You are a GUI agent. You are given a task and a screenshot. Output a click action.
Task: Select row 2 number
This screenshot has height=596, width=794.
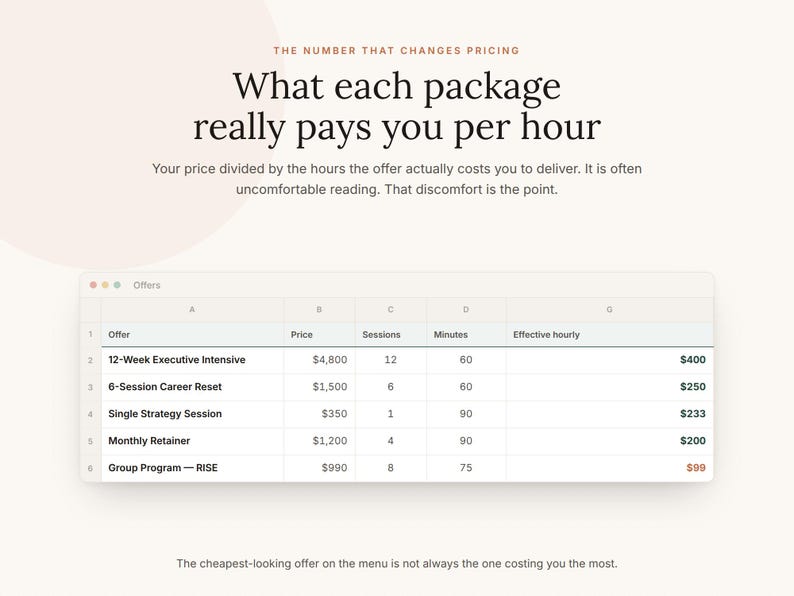[91, 360]
